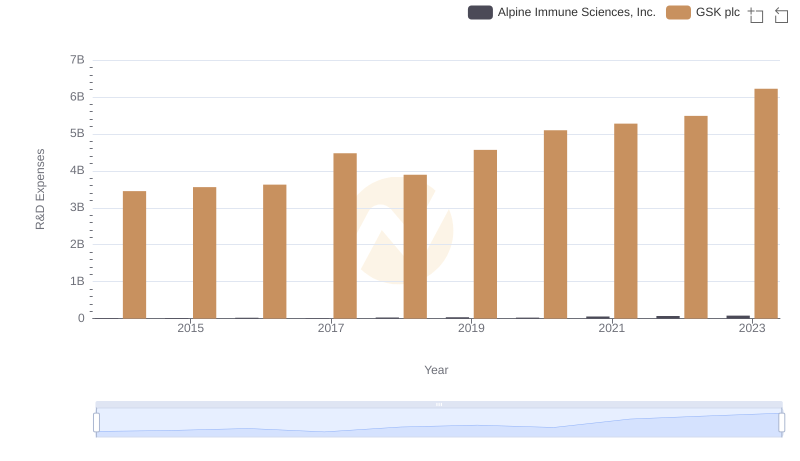Click the 2B y-axis label
800x461 pixels.
coord(77,244)
